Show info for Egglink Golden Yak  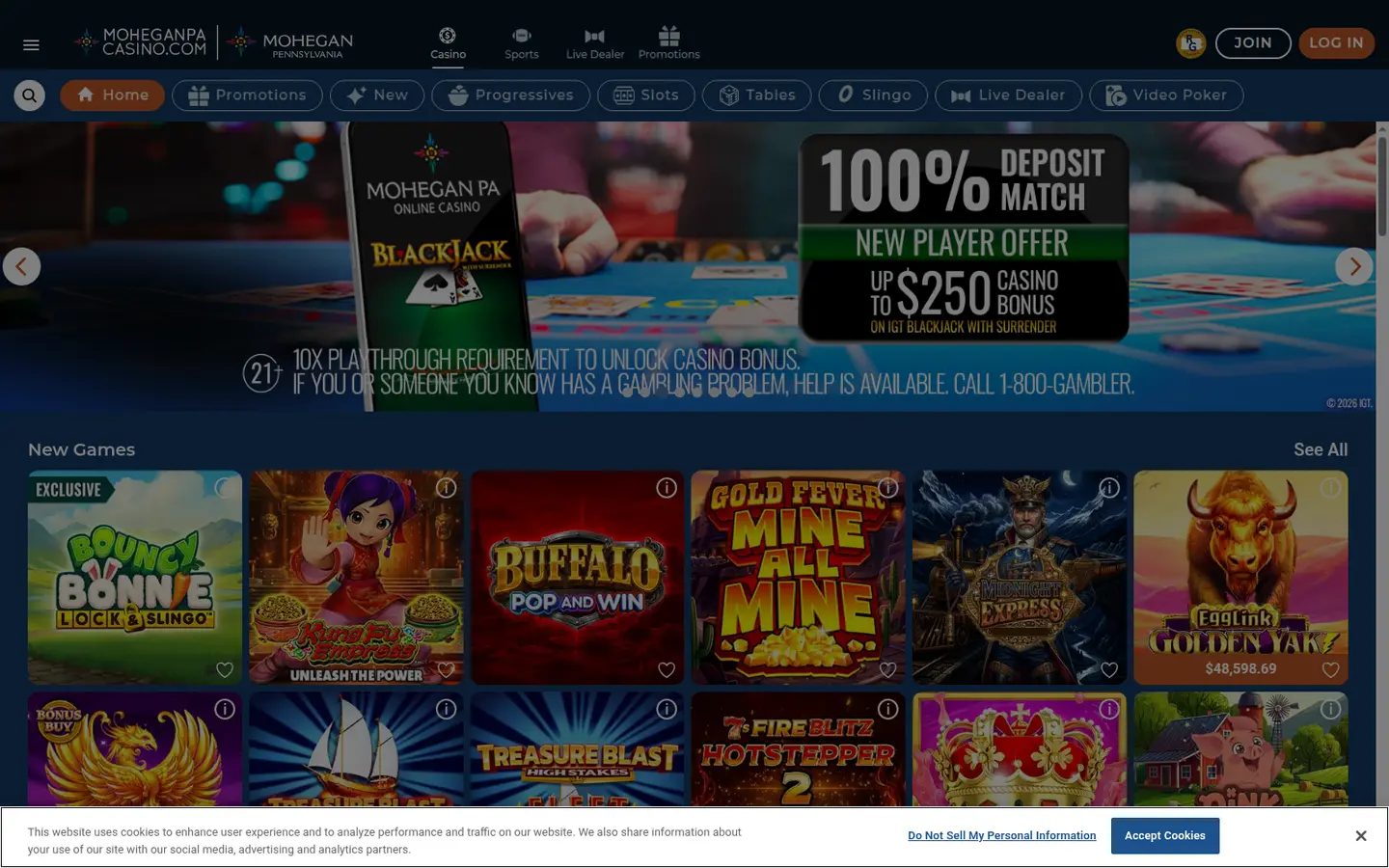(x=1330, y=488)
